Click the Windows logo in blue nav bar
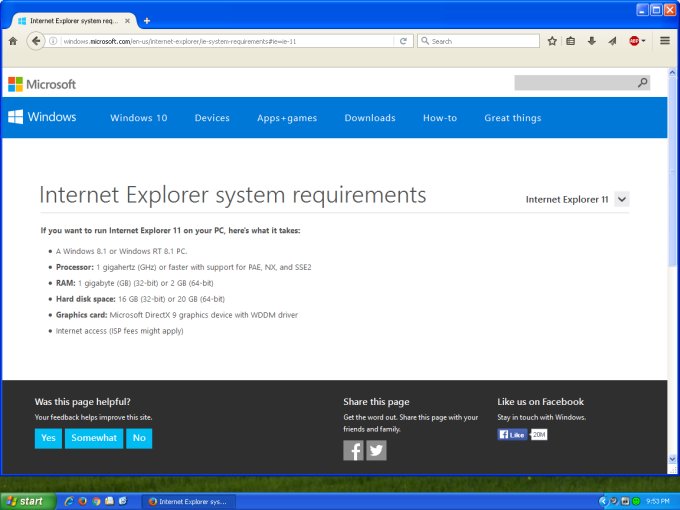Viewport: 680px width, 510px height. (x=42, y=117)
